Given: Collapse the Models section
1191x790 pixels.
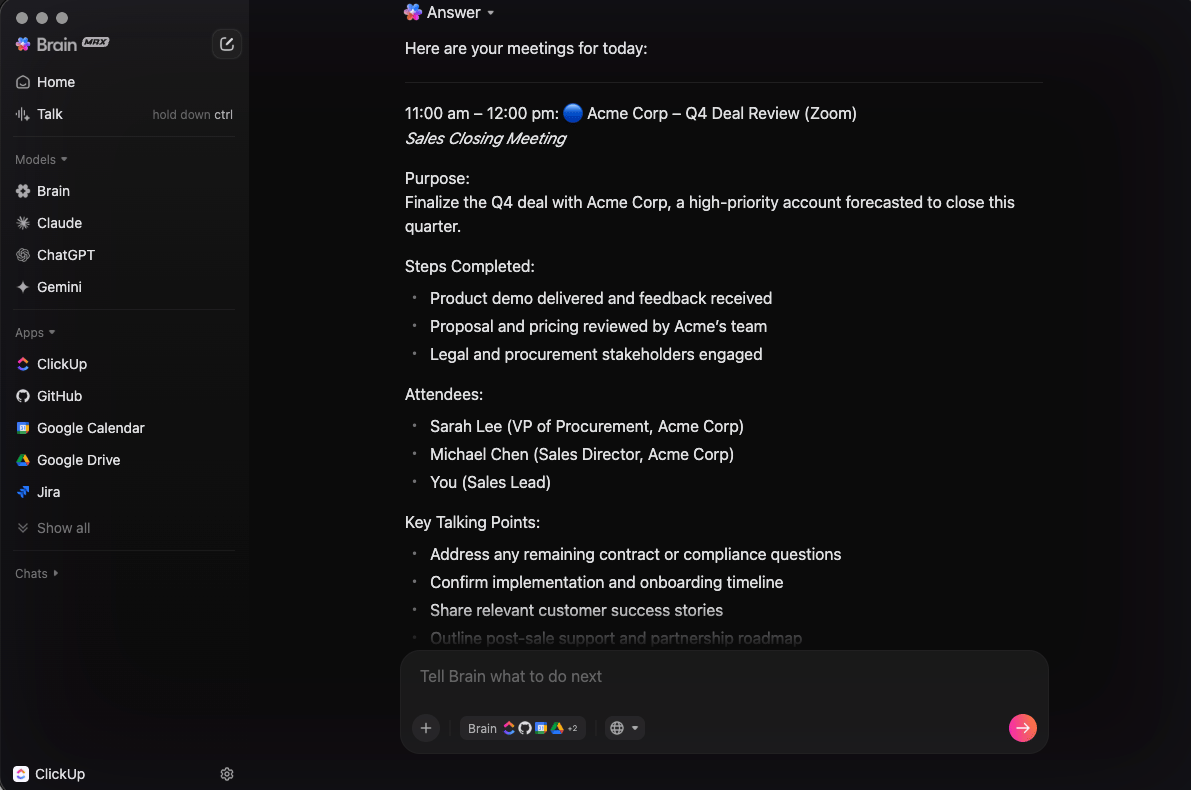Looking at the screenshot, I should pos(41,160).
